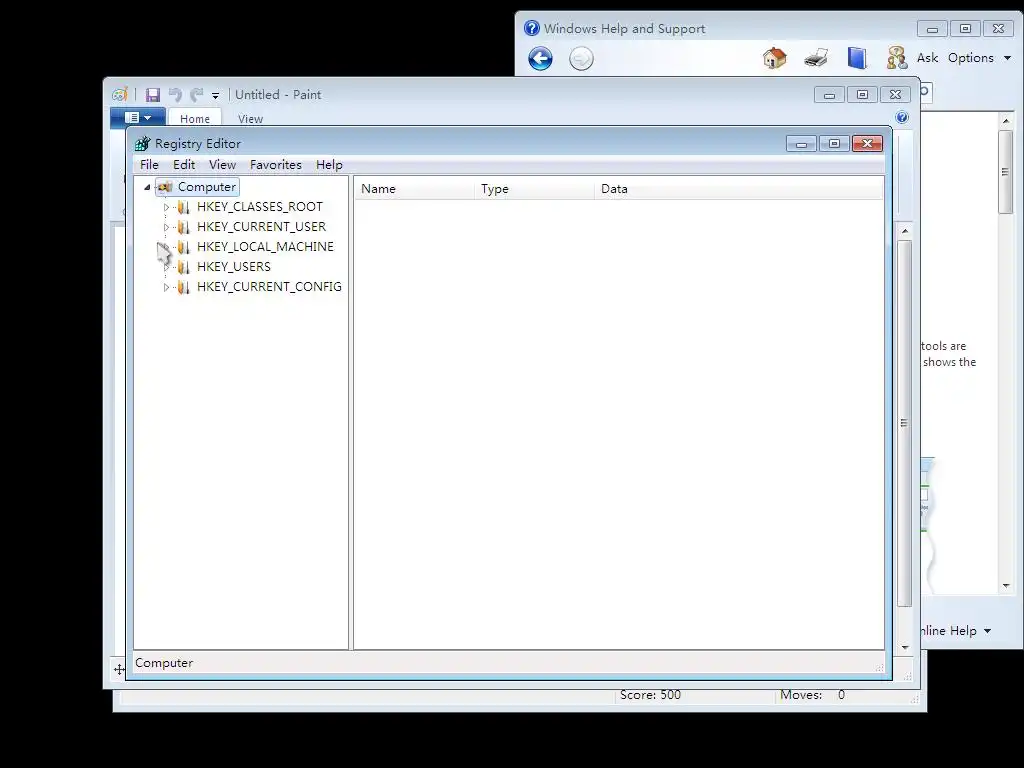Click the Computer path in Registry status bar

pos(164,663)
